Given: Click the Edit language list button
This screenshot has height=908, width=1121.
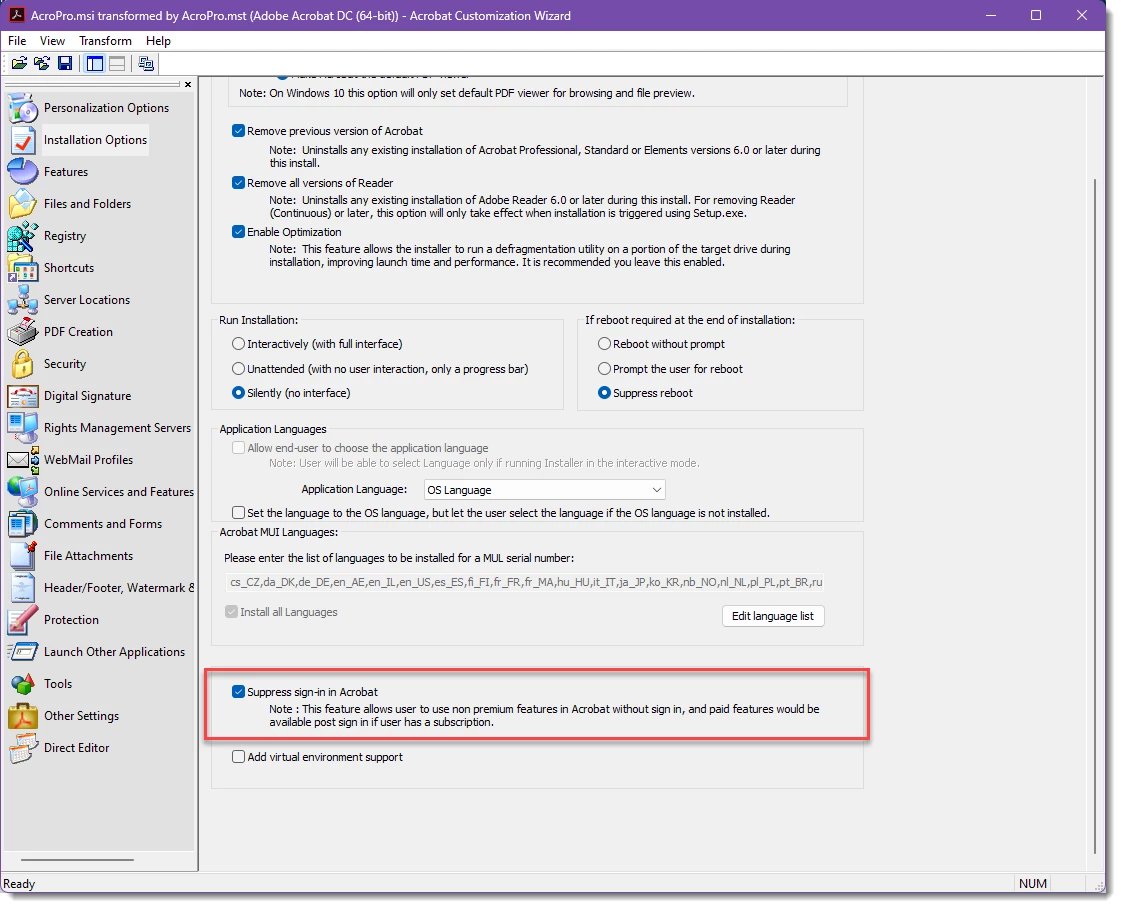Looking at the screenshot, I should (x=773, y=616).
